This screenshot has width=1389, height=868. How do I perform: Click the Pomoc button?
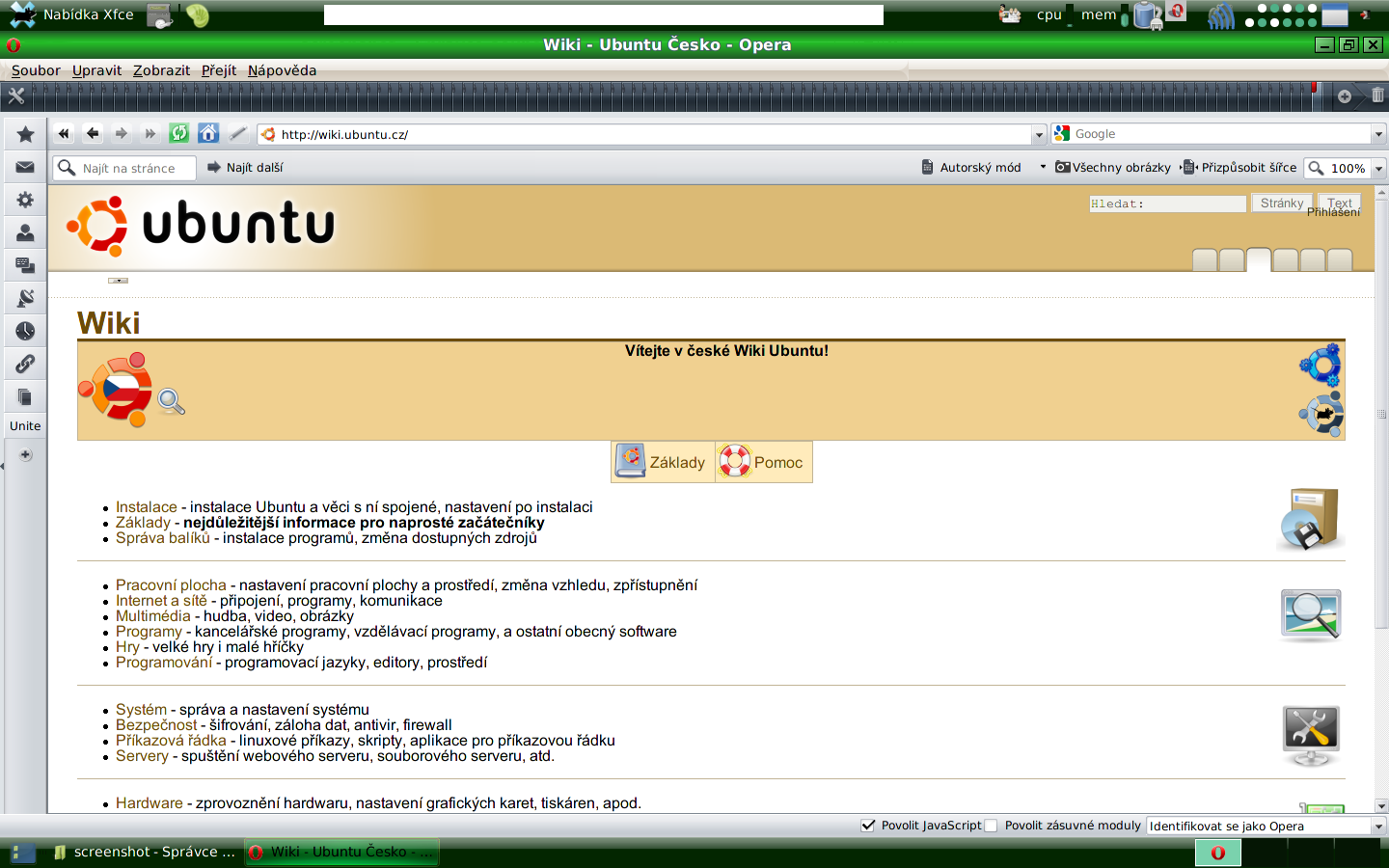(x=764, y=462)
